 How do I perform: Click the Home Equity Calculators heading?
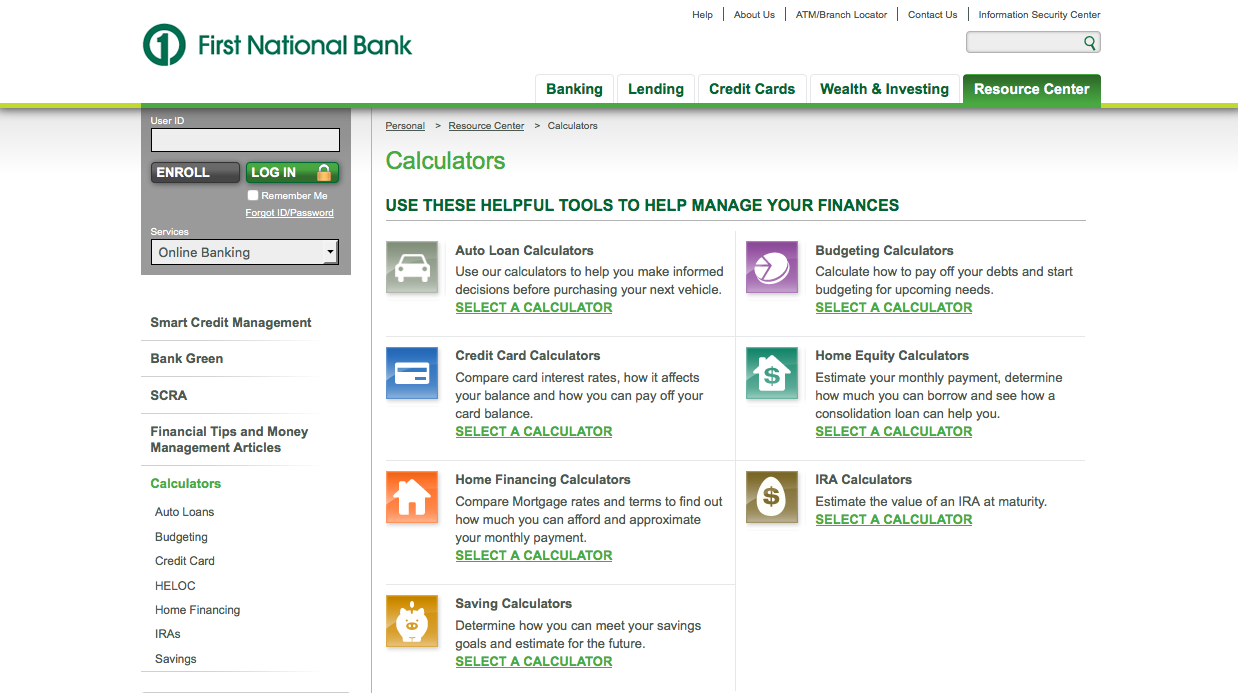(892, 356)
